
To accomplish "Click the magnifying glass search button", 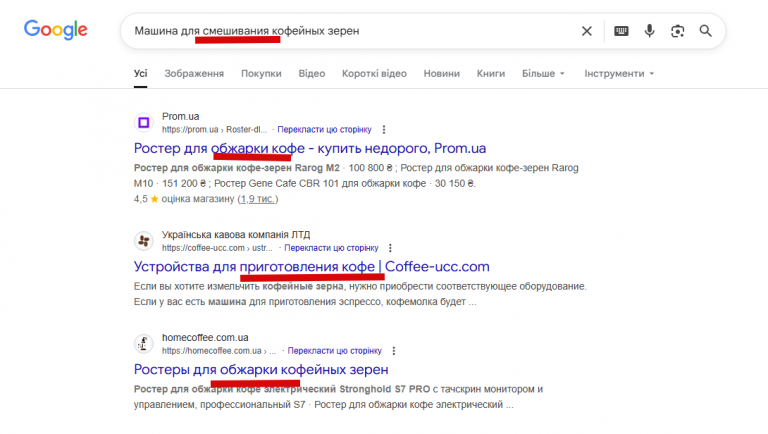I will point(705,31).
